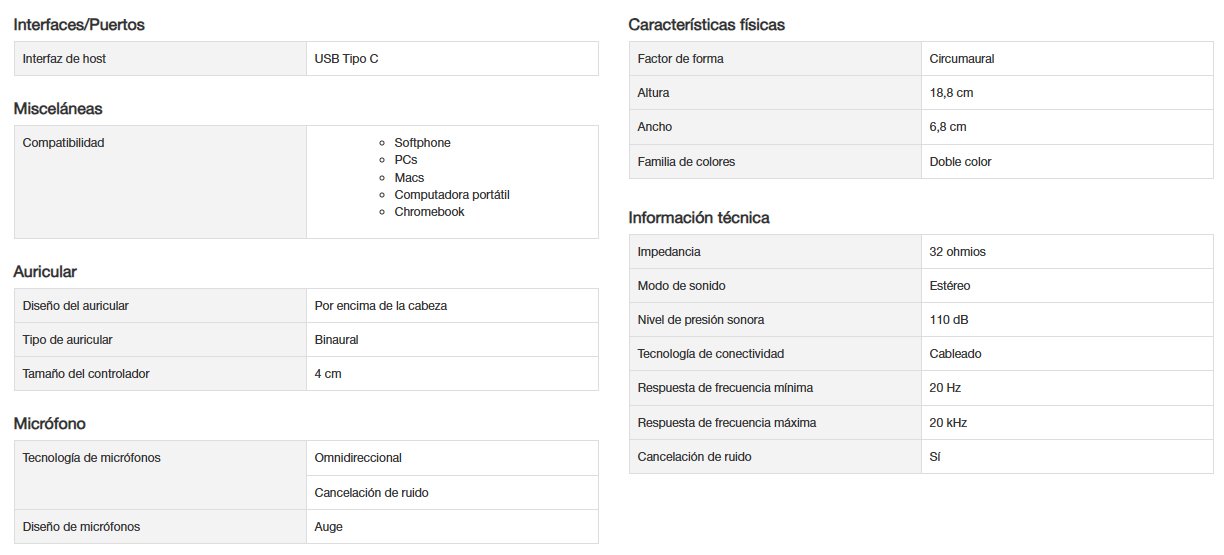Click the Micrófono section heading
Image resolution: width=1224 pixels, height=555 pixels.
pos(57,424)
